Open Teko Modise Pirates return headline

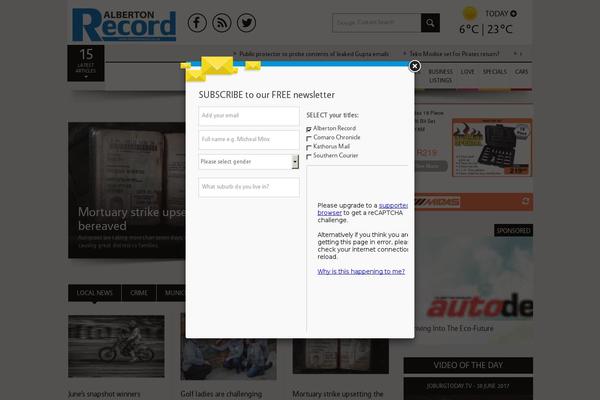coord(454,54)
